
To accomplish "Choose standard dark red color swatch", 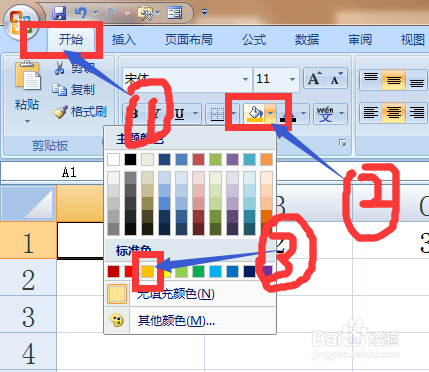I will (x=113, y=271).
